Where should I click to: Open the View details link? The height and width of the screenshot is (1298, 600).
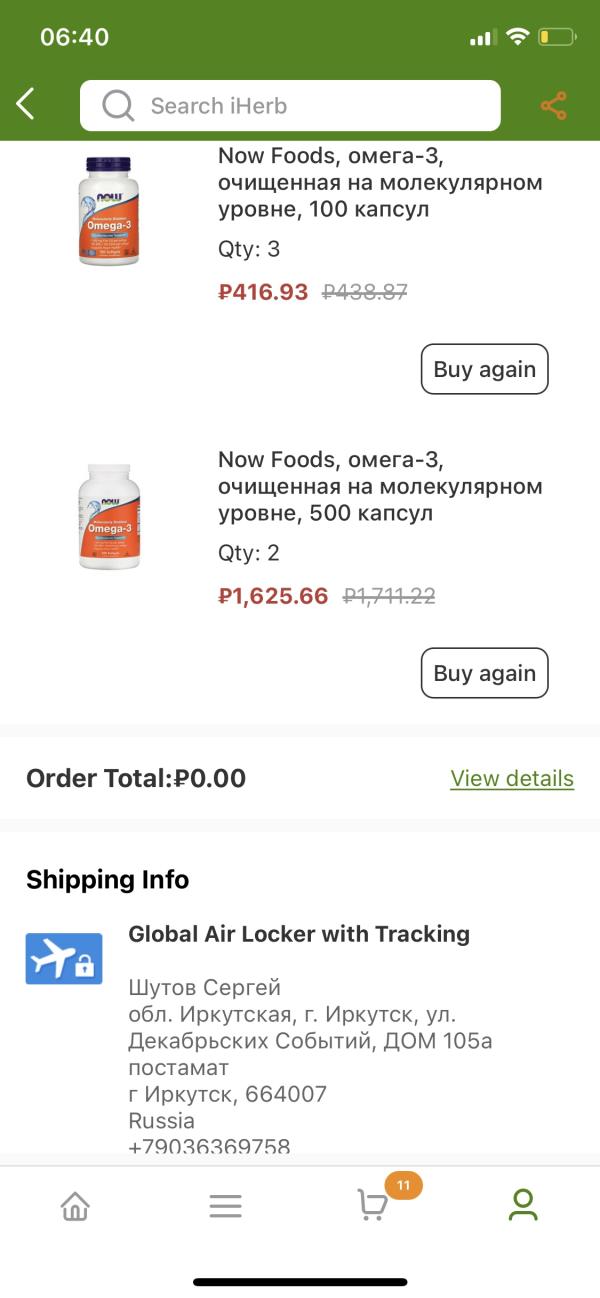pyautogui.click(x=511, y=778)
